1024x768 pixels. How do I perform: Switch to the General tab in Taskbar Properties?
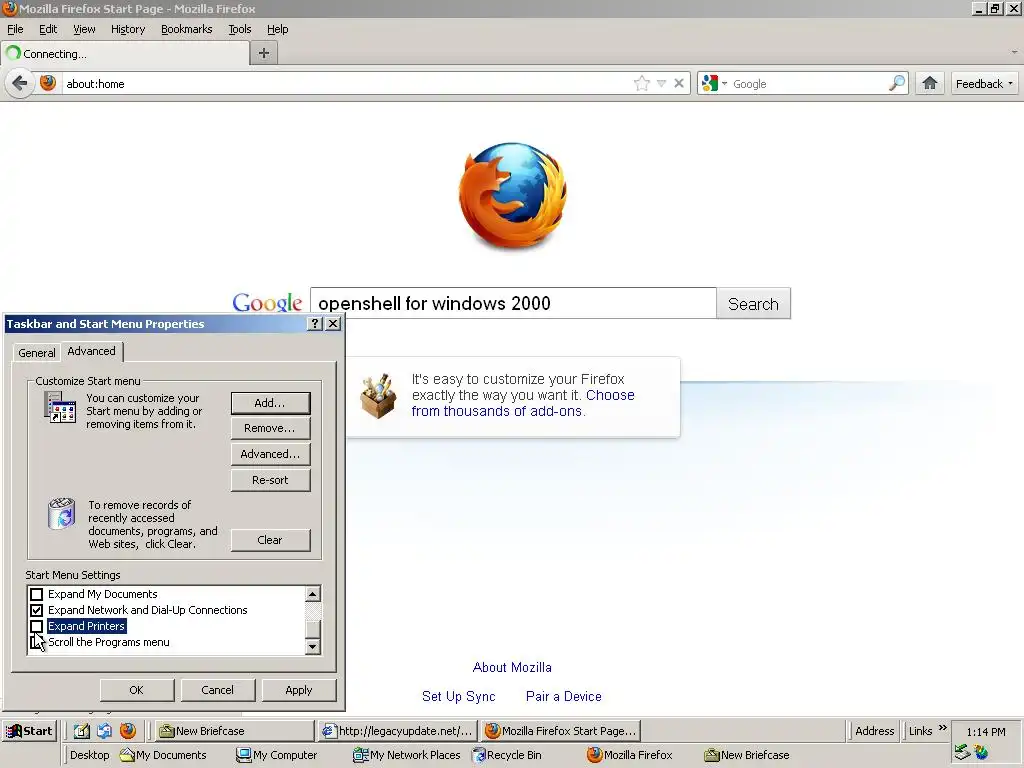37,353
